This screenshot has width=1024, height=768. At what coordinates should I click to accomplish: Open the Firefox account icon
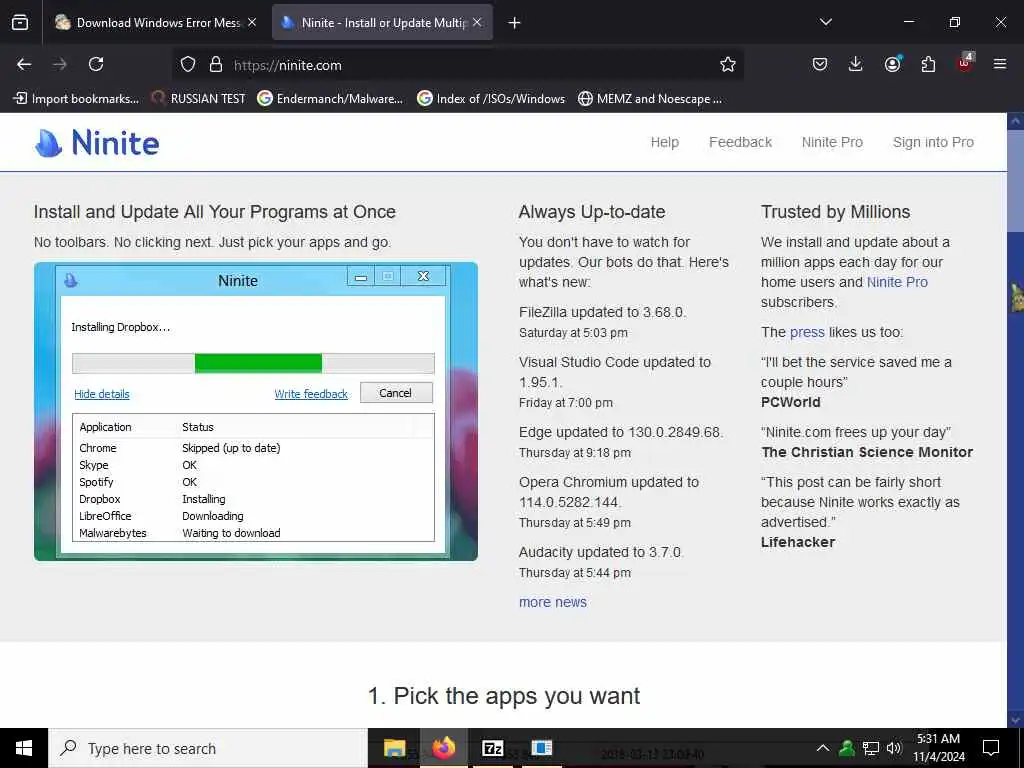click(x=892, y=63)
